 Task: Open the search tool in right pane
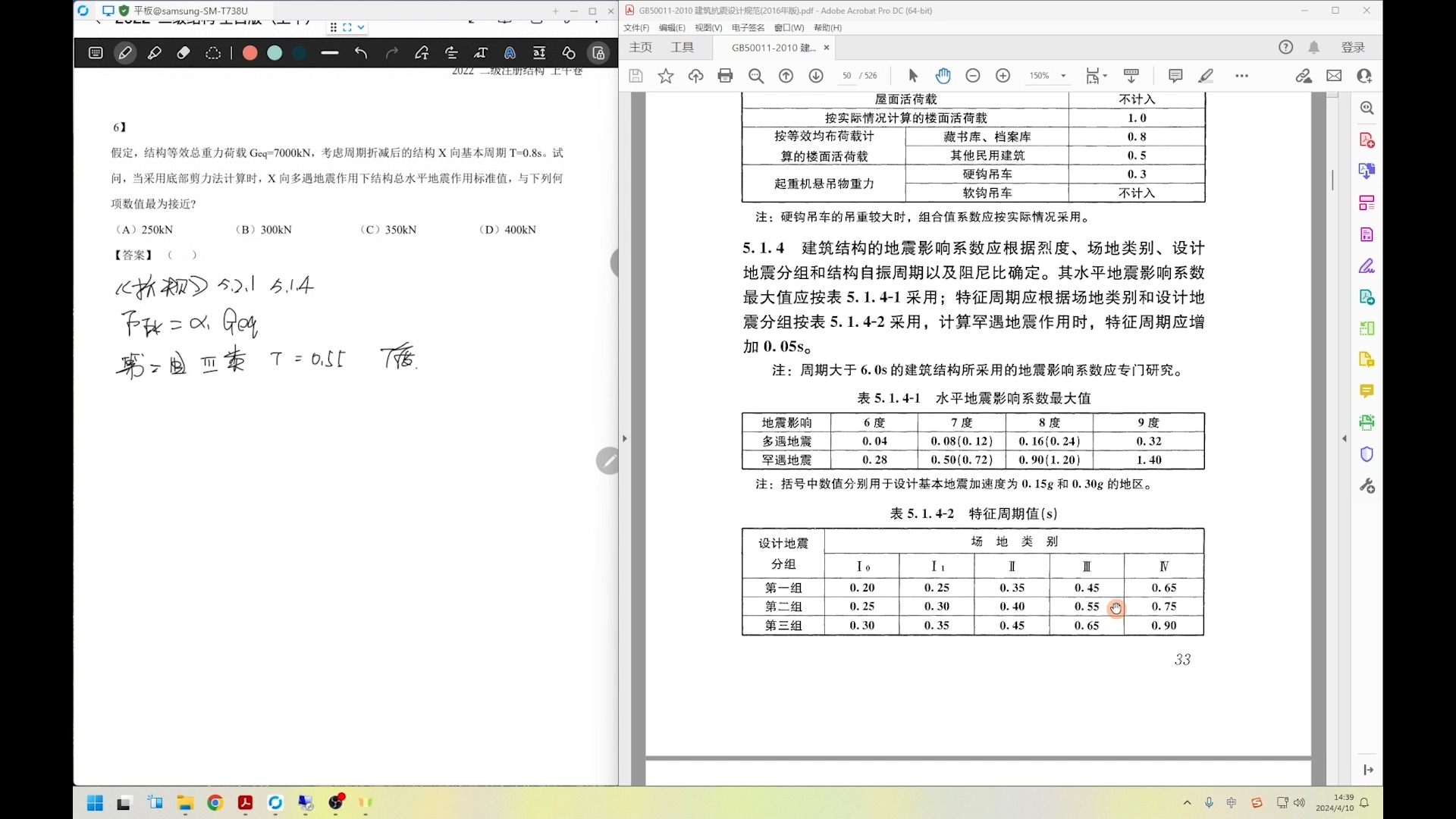tap(1367, 108)
